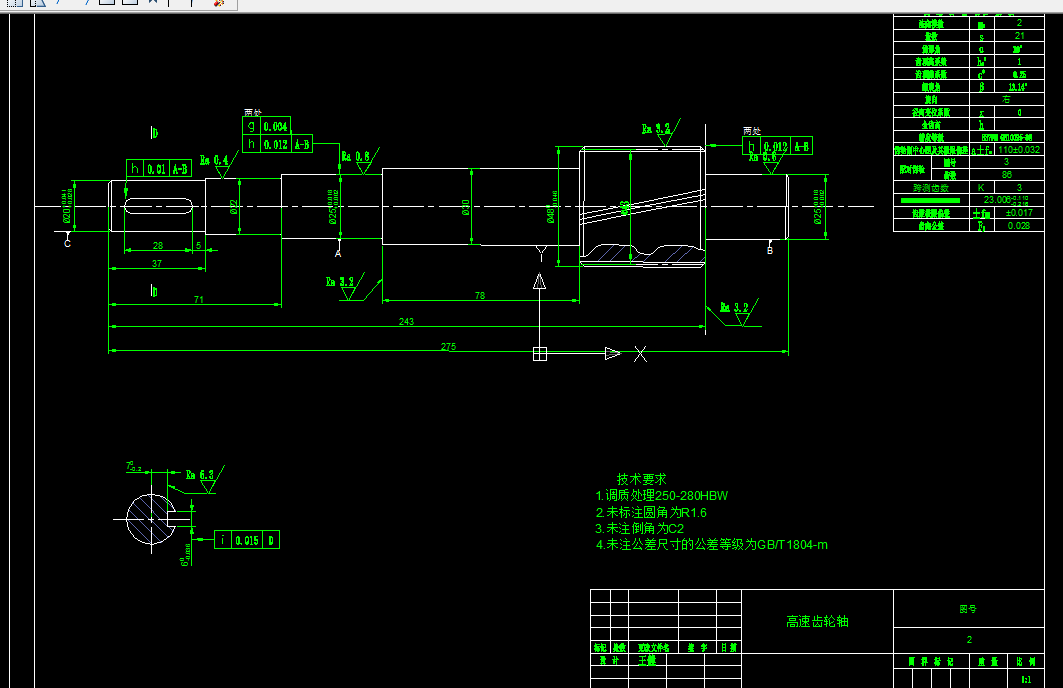Click the X axis label of UCS icon
Screen dimensions: 1063x688
click(640, 354)
